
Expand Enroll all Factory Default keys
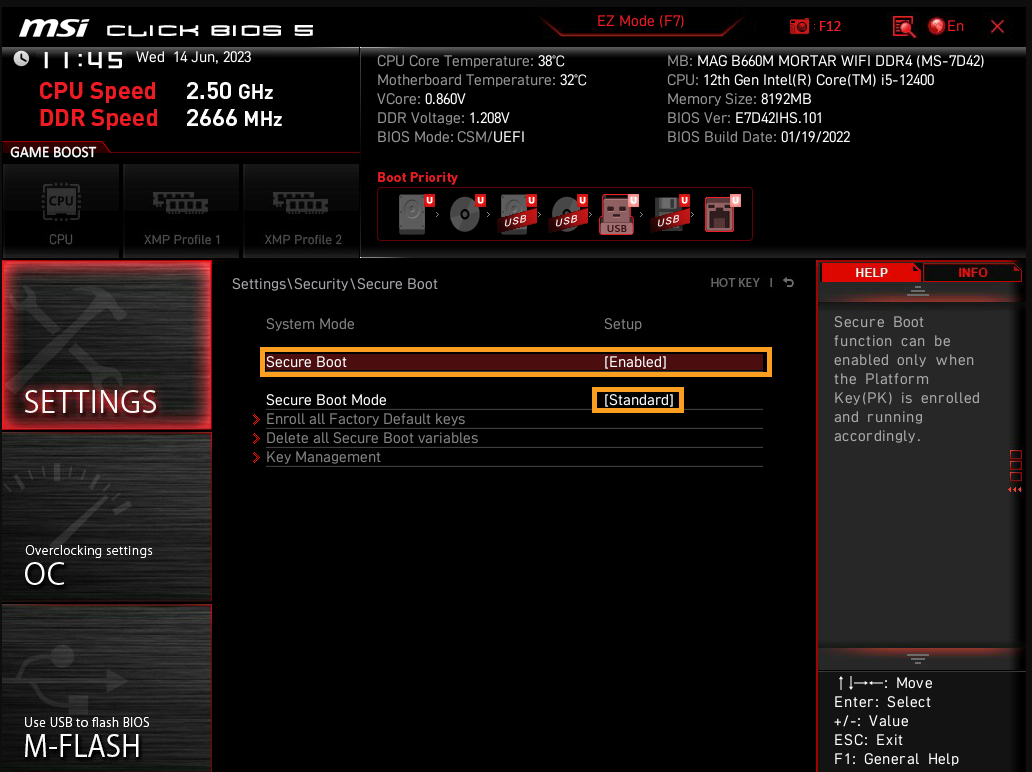[365, 419]
